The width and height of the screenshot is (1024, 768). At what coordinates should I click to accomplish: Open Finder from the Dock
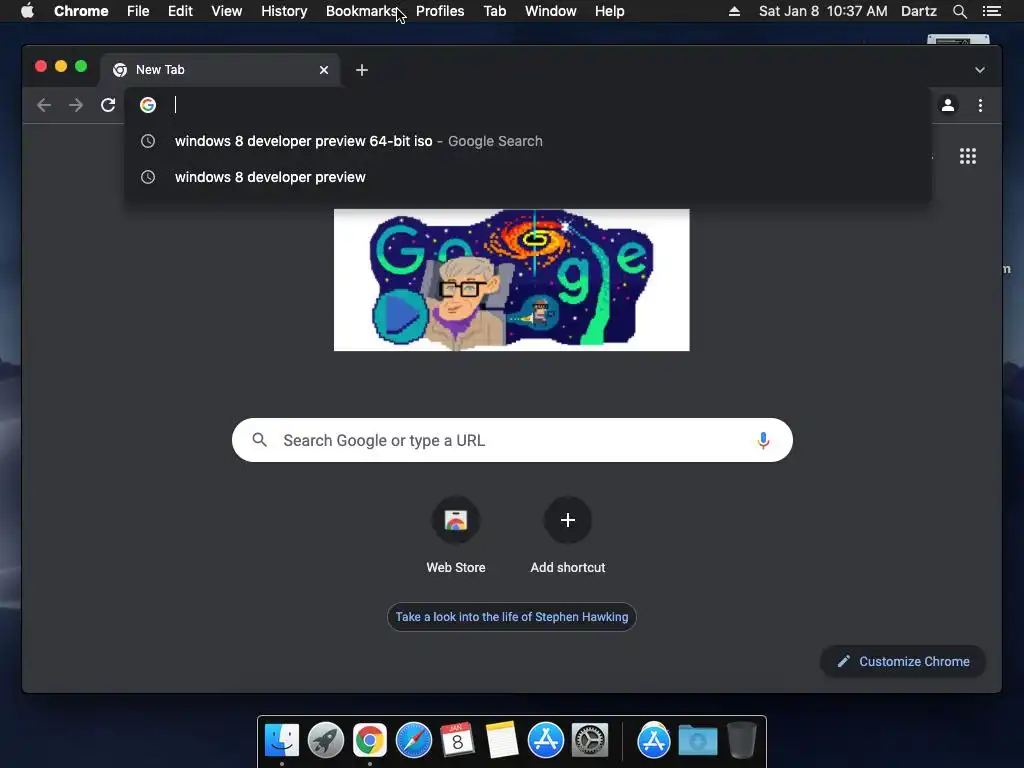tap(282, 741)
